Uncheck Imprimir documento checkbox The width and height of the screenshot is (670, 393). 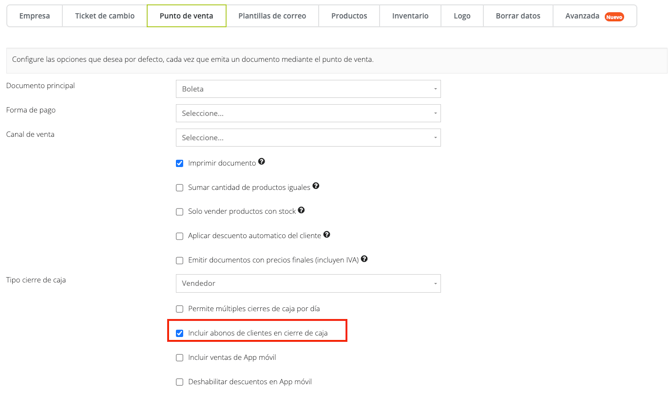point(179,163)
